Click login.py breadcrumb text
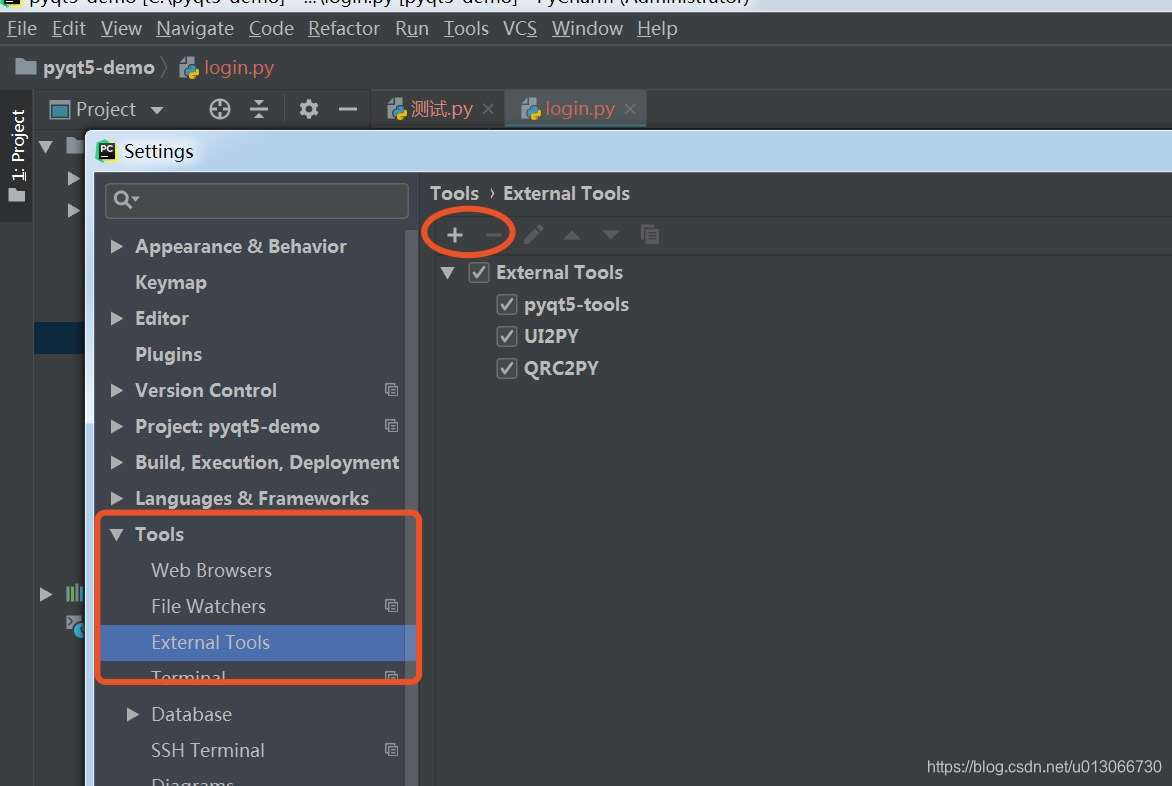The height and width of the screenshot is (786, 1172). 239,67
